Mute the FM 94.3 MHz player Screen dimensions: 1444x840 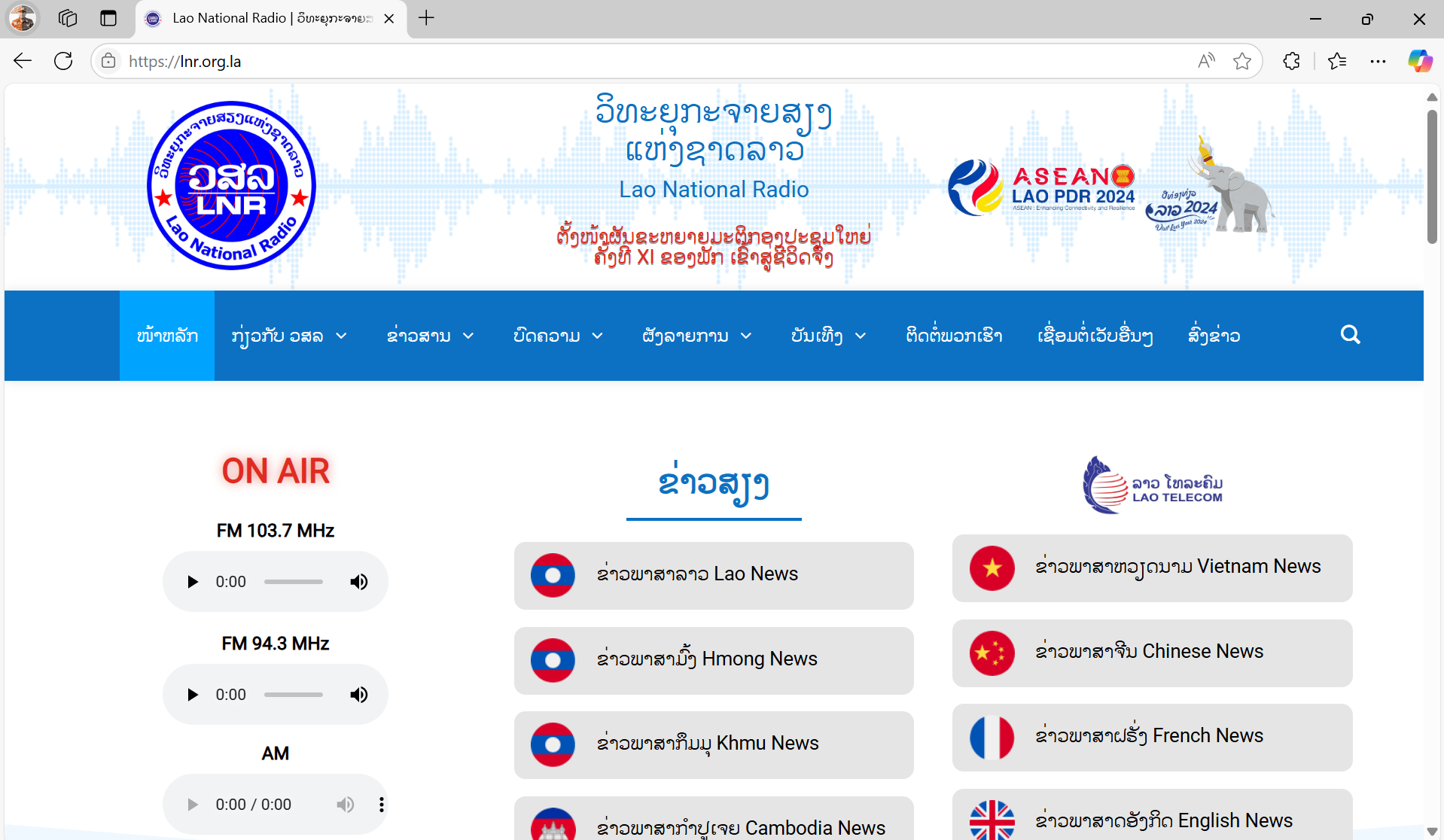coord(359,695)
